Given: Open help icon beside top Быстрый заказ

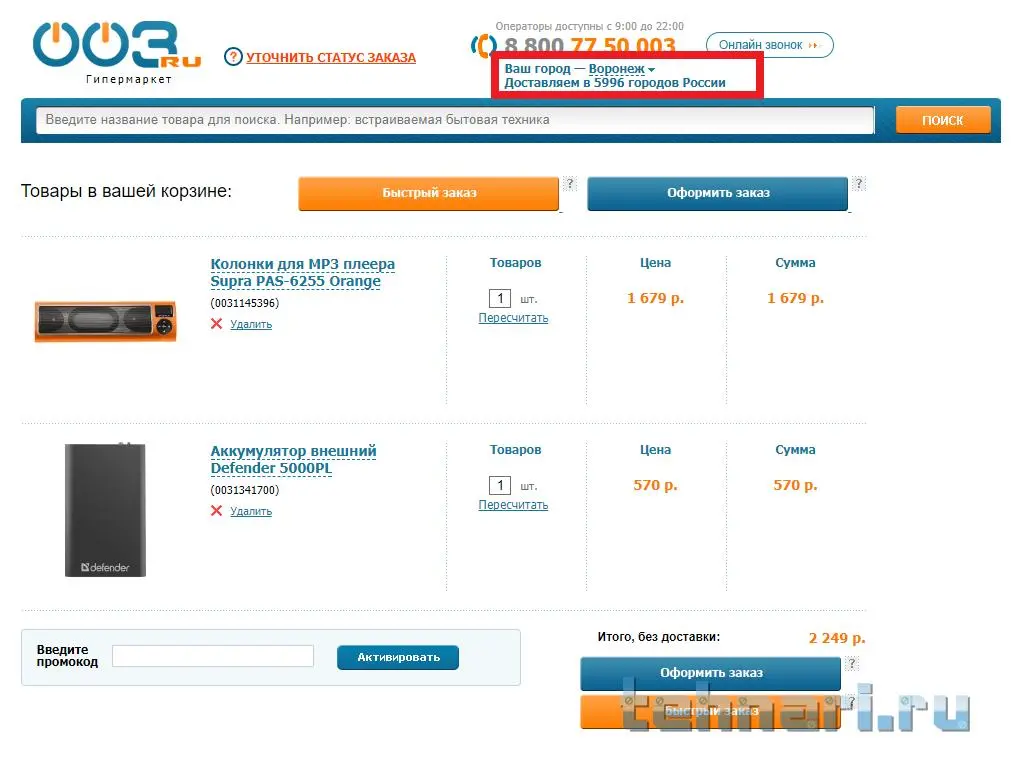Looking at the screenshot, I should pos(570,184).
